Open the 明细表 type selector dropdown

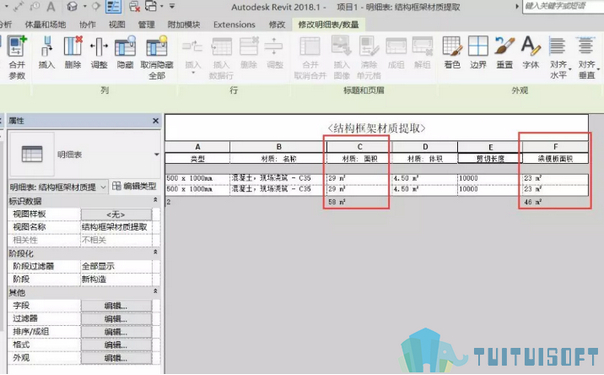(x=156, y=154)
